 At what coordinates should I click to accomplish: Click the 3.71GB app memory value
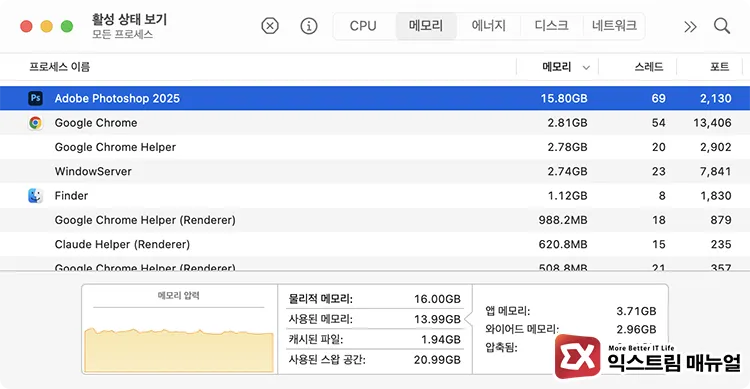click(636, 311)
